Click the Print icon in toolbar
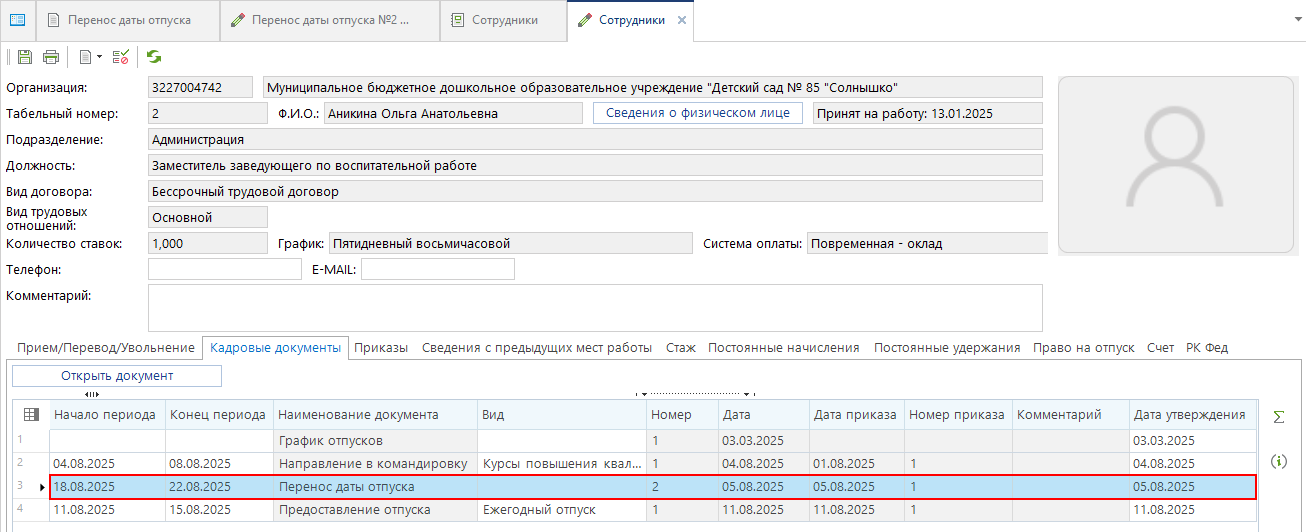The image size is (1306, 532). (50, 57)
